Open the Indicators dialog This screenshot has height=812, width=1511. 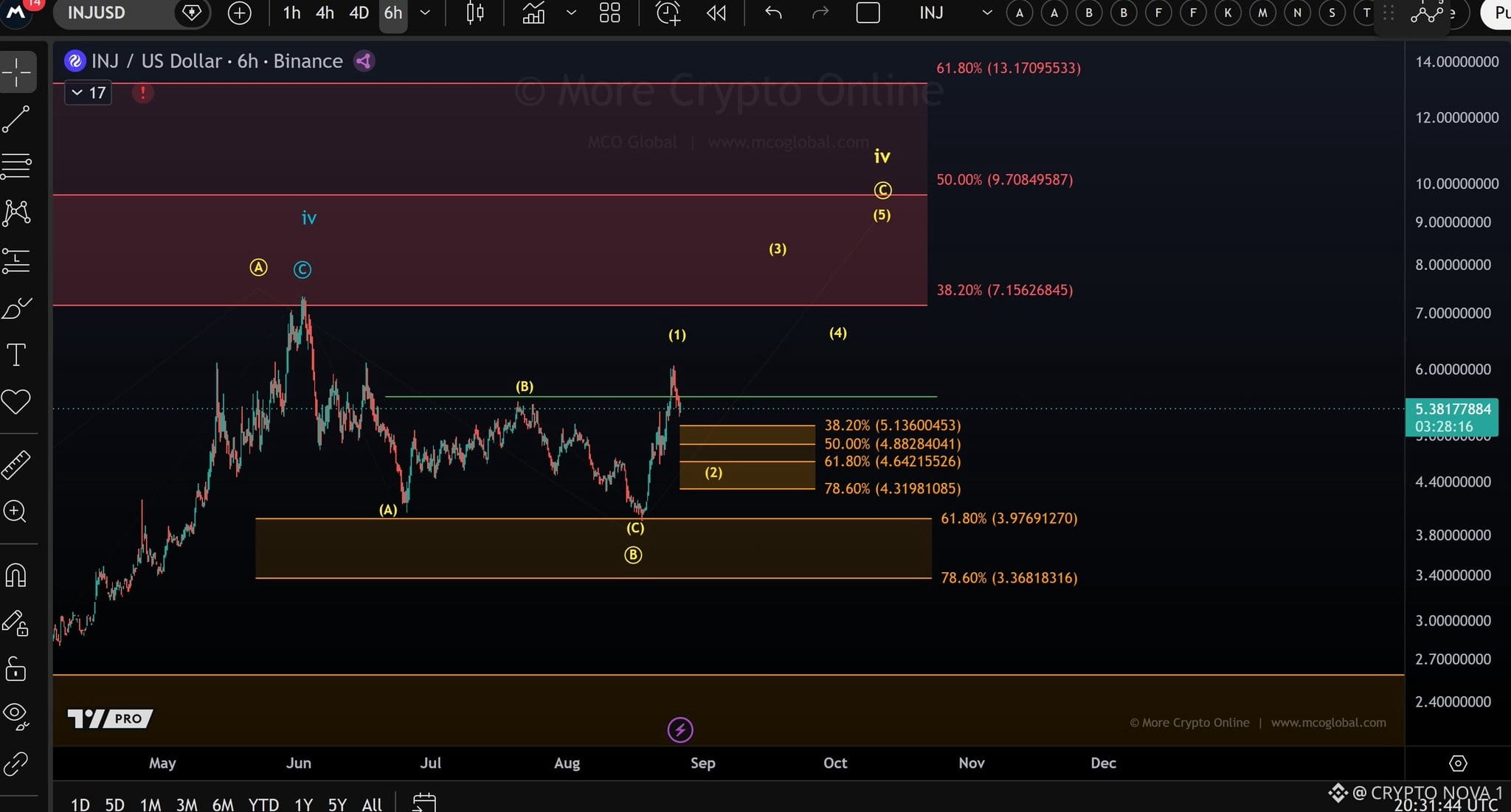(x=533, y=13)
